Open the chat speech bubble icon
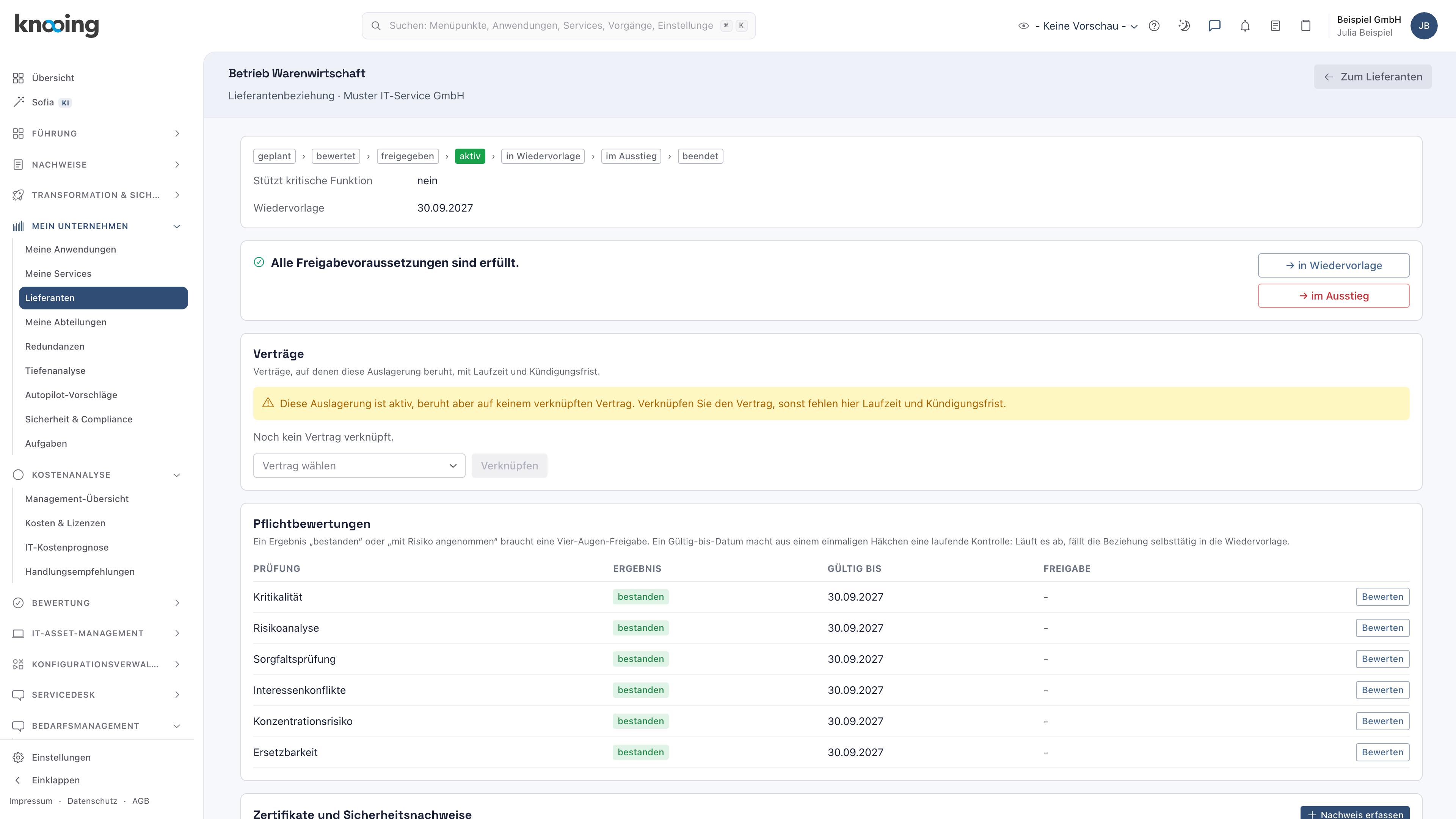The height and width of the screenshot is (819, 1456). coord(1214,26)
